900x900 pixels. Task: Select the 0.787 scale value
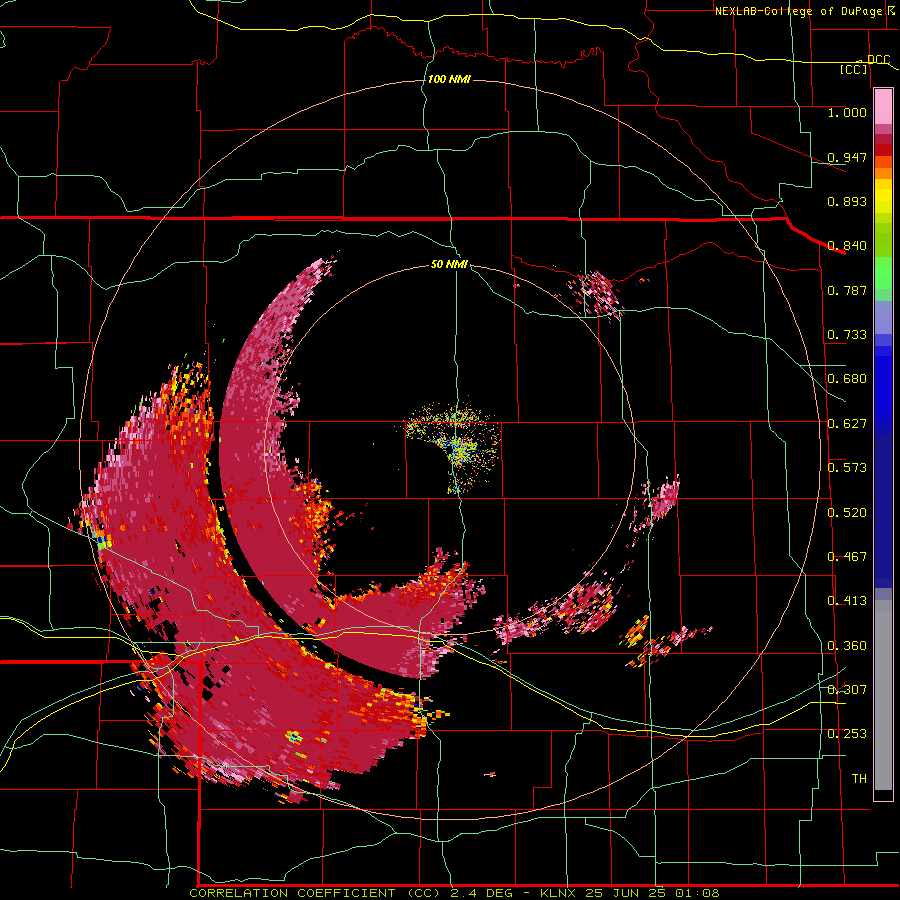pos(847,290)
